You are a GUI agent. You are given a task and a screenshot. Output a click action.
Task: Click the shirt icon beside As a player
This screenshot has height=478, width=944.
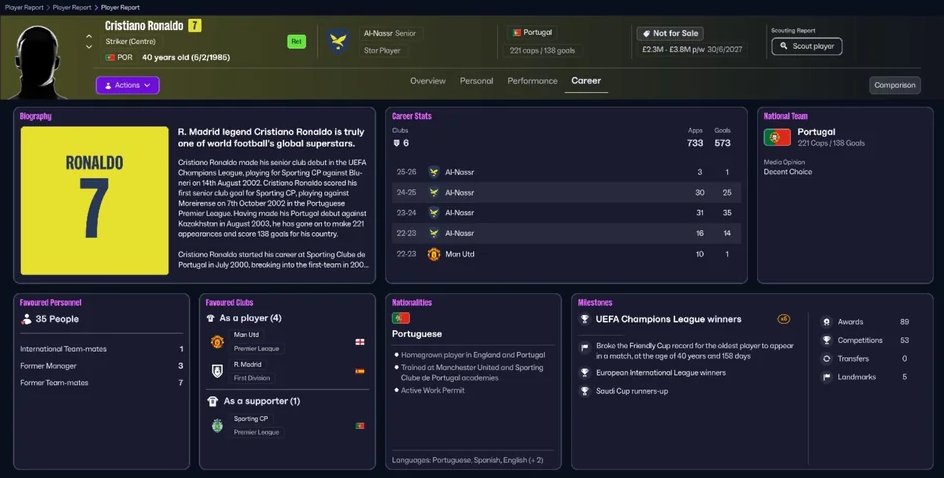pos(211,318)
